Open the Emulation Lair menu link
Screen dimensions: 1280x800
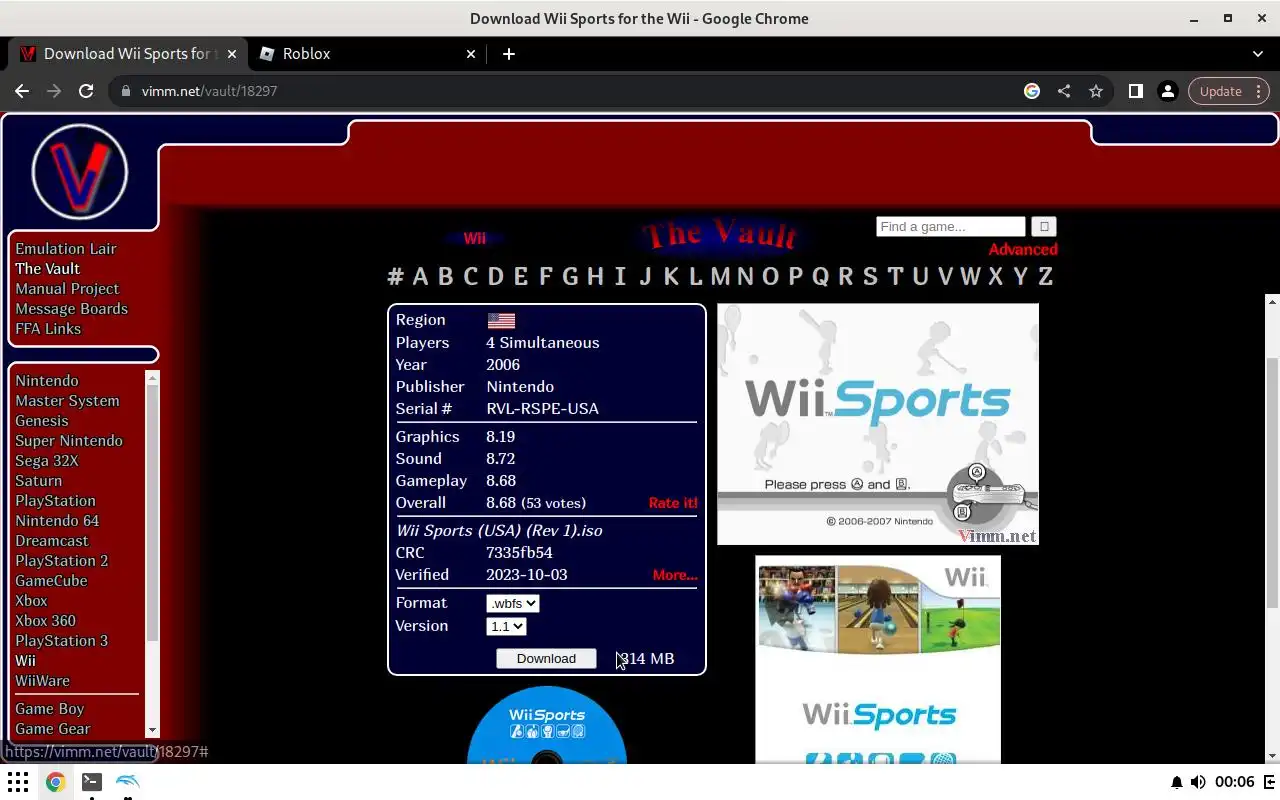point(66,249)
